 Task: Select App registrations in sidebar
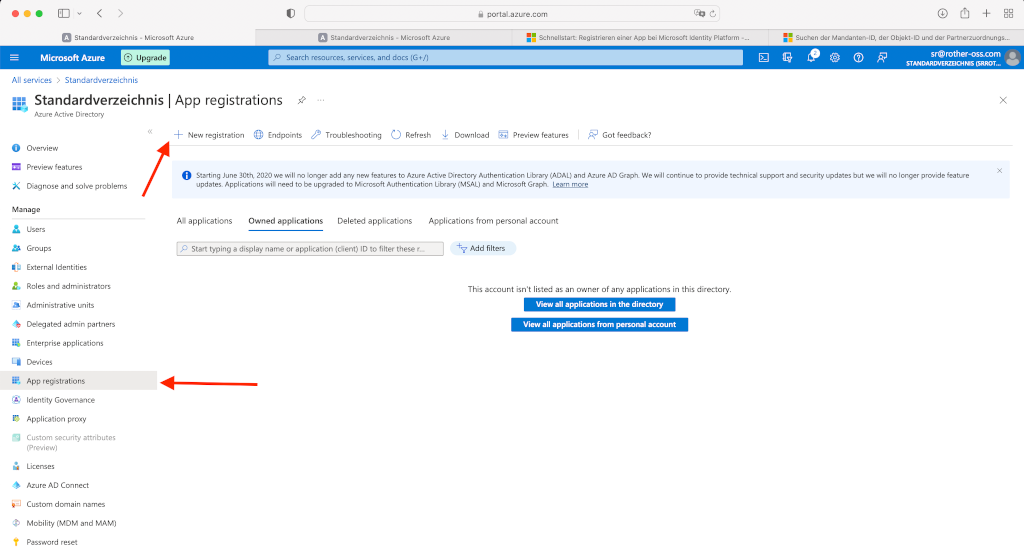click(x=78, y=381)
